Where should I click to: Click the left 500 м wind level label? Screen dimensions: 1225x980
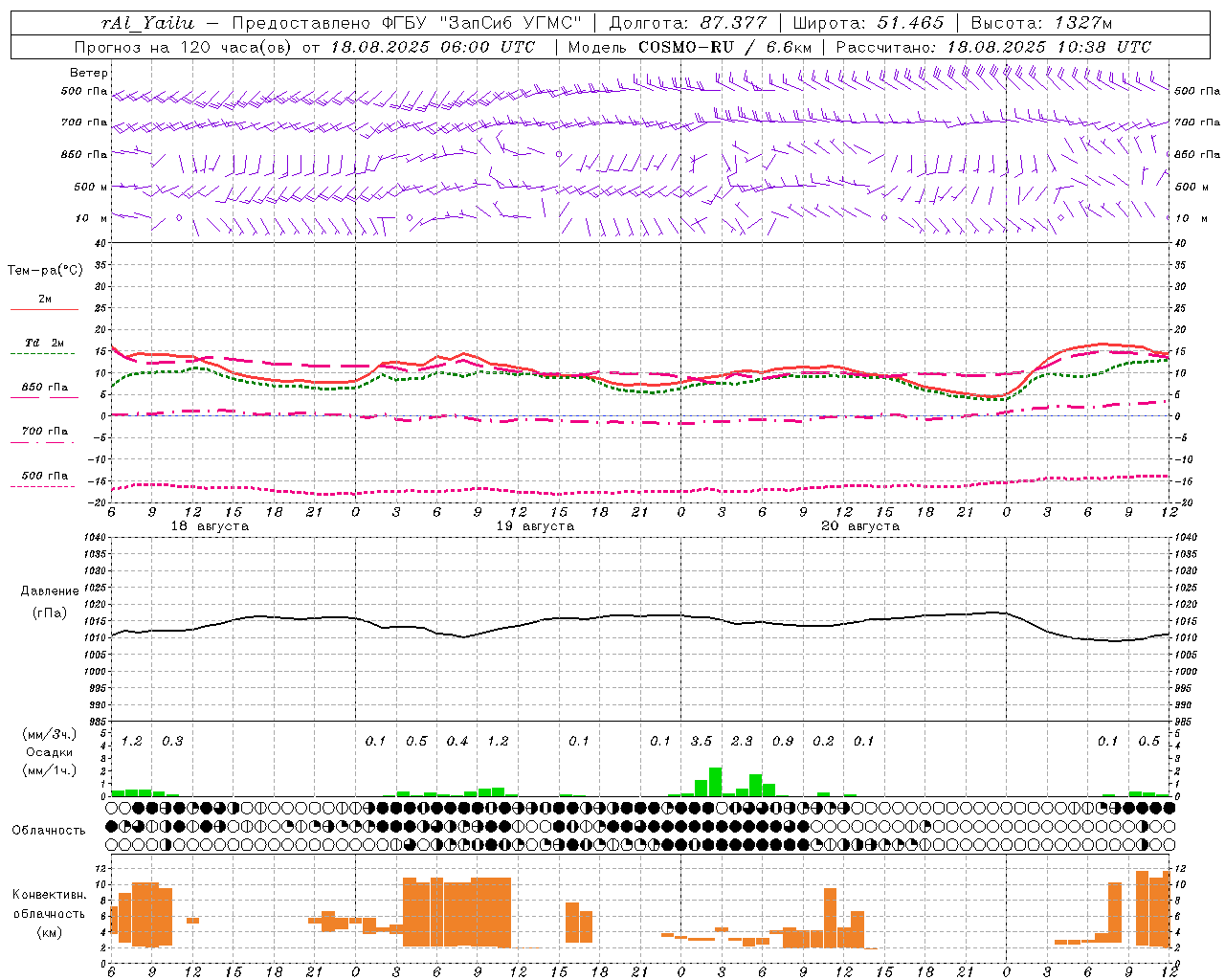(x=91, y=187)
